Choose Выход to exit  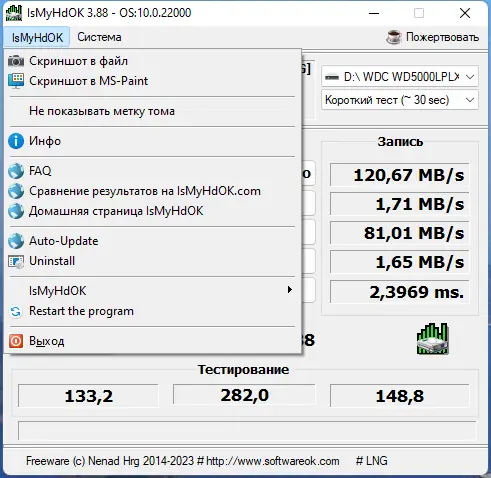tap(153, 341)
